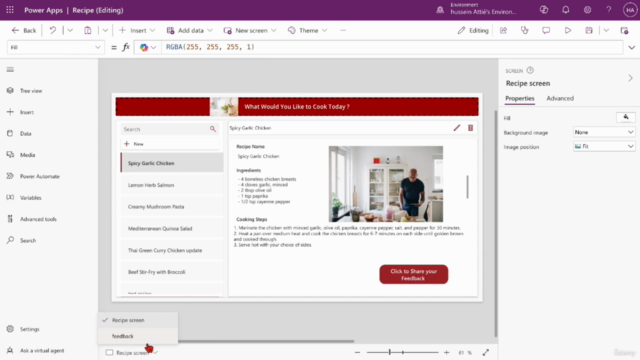Screen dimensions: 640x360
Task: Open the Add data menu
Action: [190, 31]
